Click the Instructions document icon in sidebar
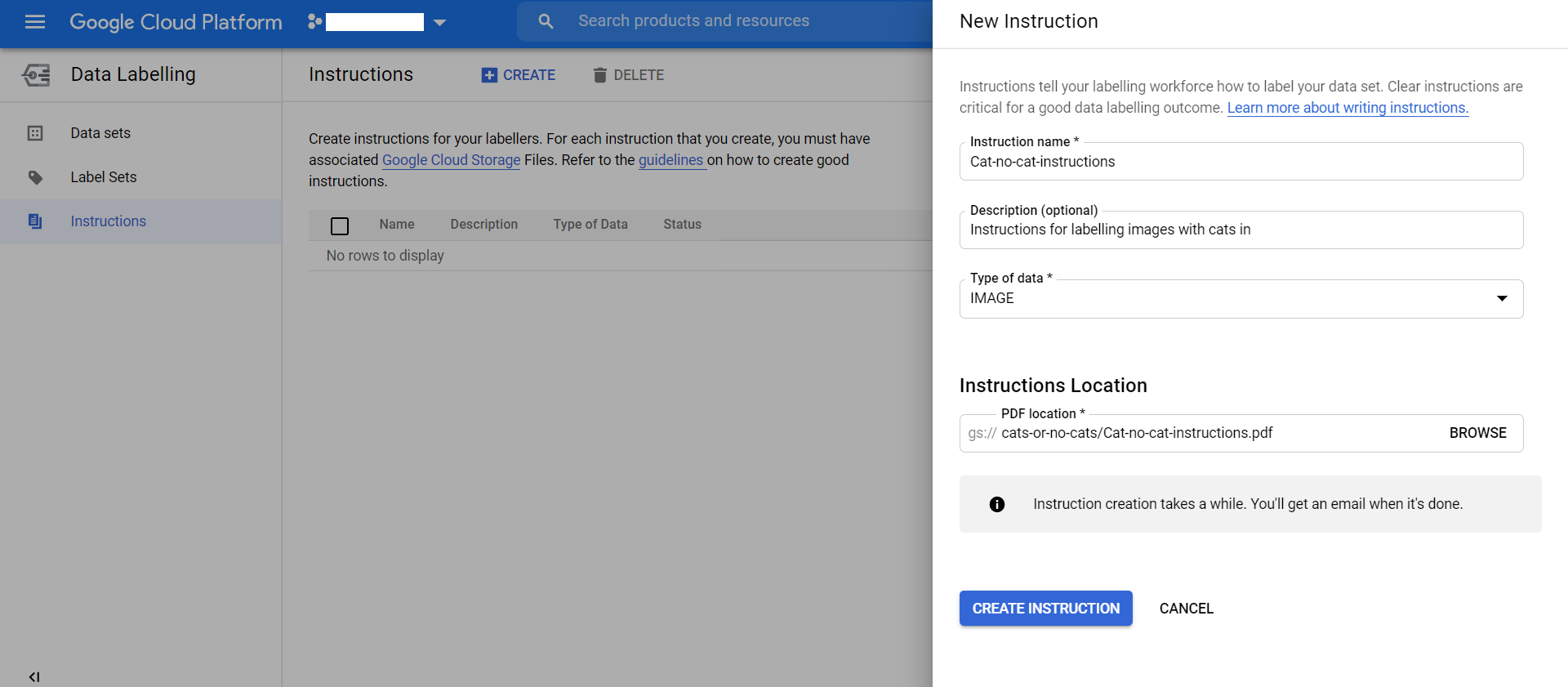 point(35,221)
